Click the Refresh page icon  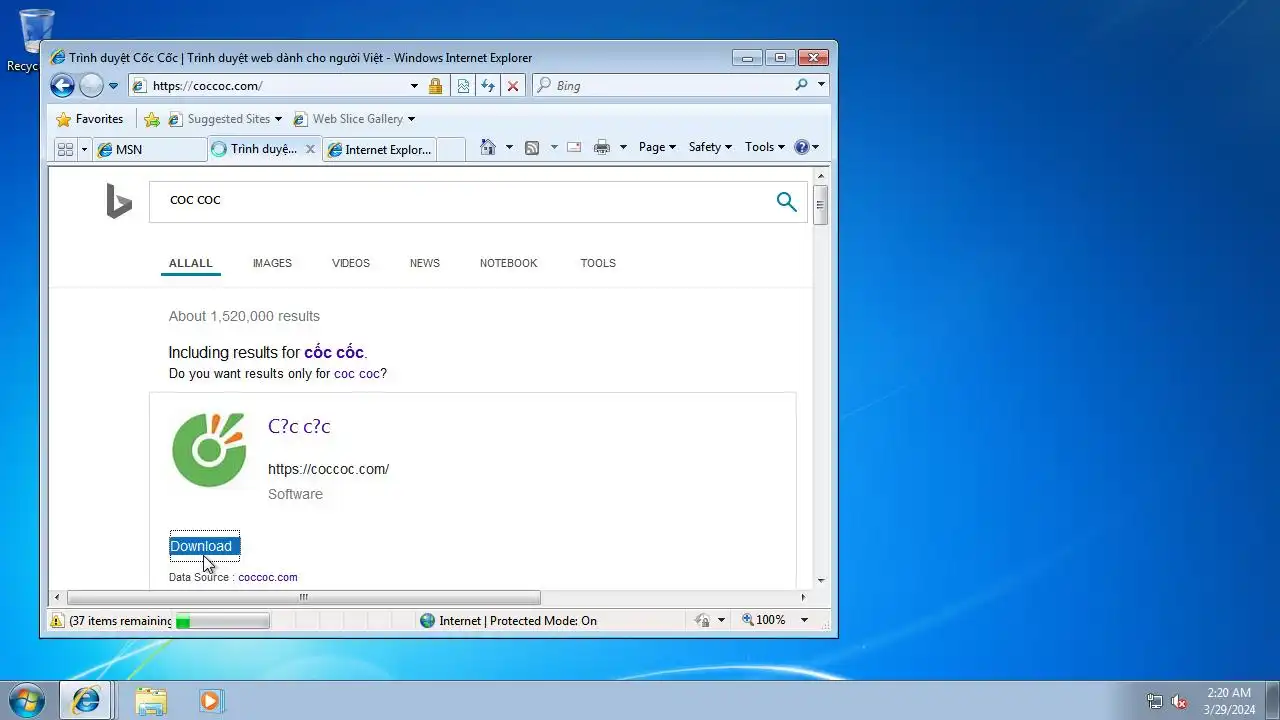coord(488,86)
